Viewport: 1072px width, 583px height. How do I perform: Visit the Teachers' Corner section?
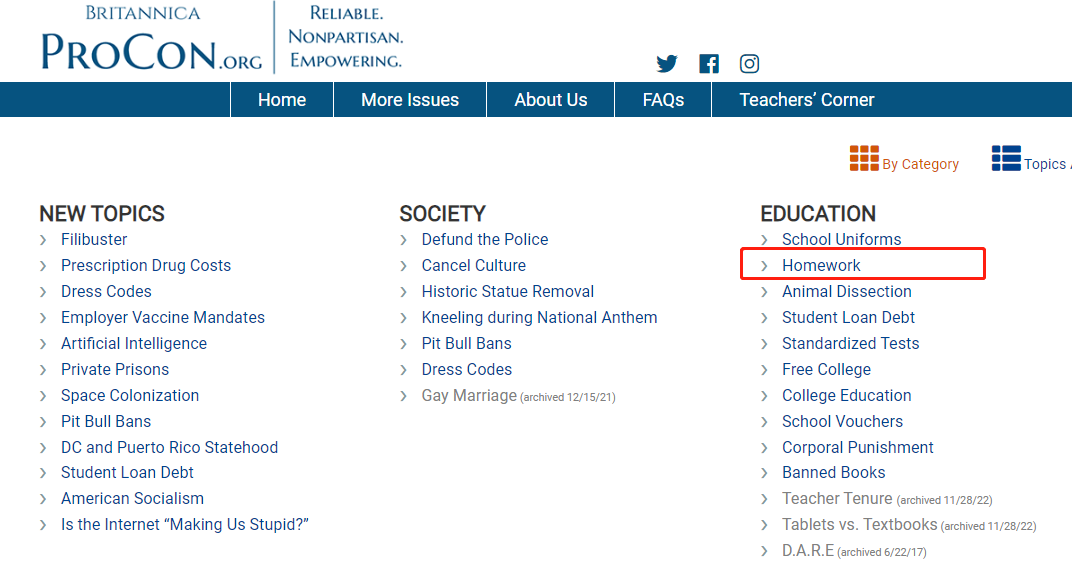(807, 100)
